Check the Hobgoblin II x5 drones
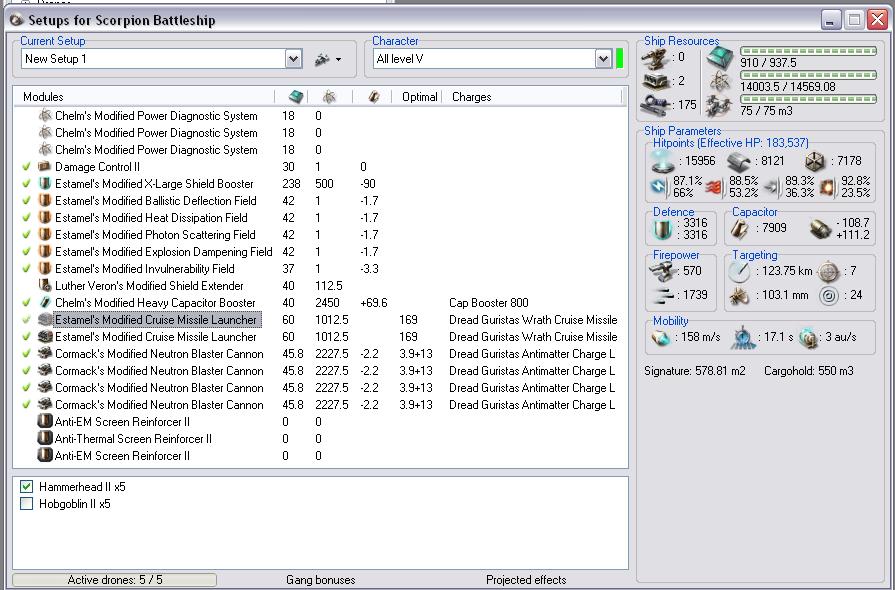 pyautogui.click(x=26, y=504)
